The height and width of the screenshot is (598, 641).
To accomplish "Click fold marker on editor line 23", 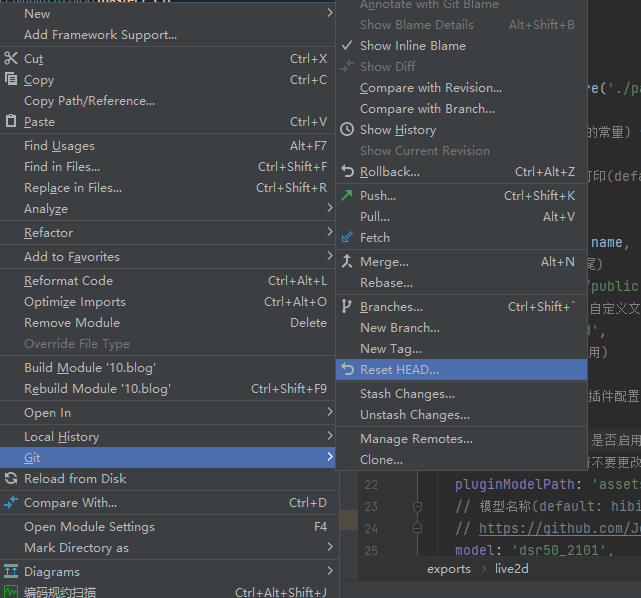I will click(x=417, y=507).
